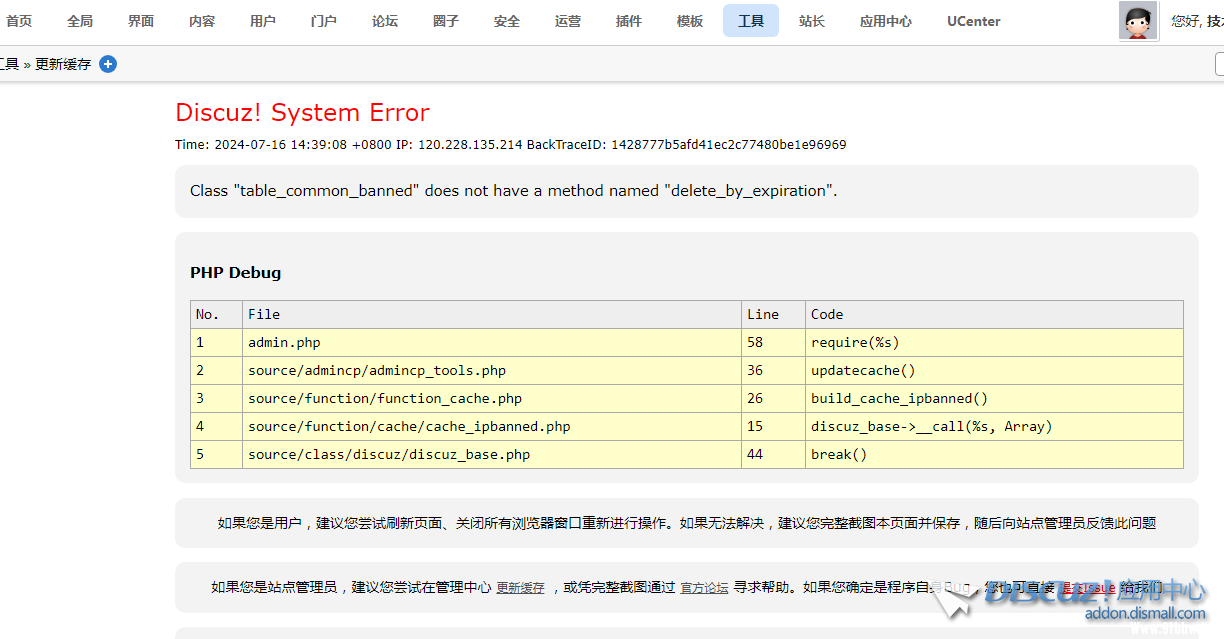Click the admin user avatar icon
This screenshot has width=1224, height=639.
coord(1138,21)
